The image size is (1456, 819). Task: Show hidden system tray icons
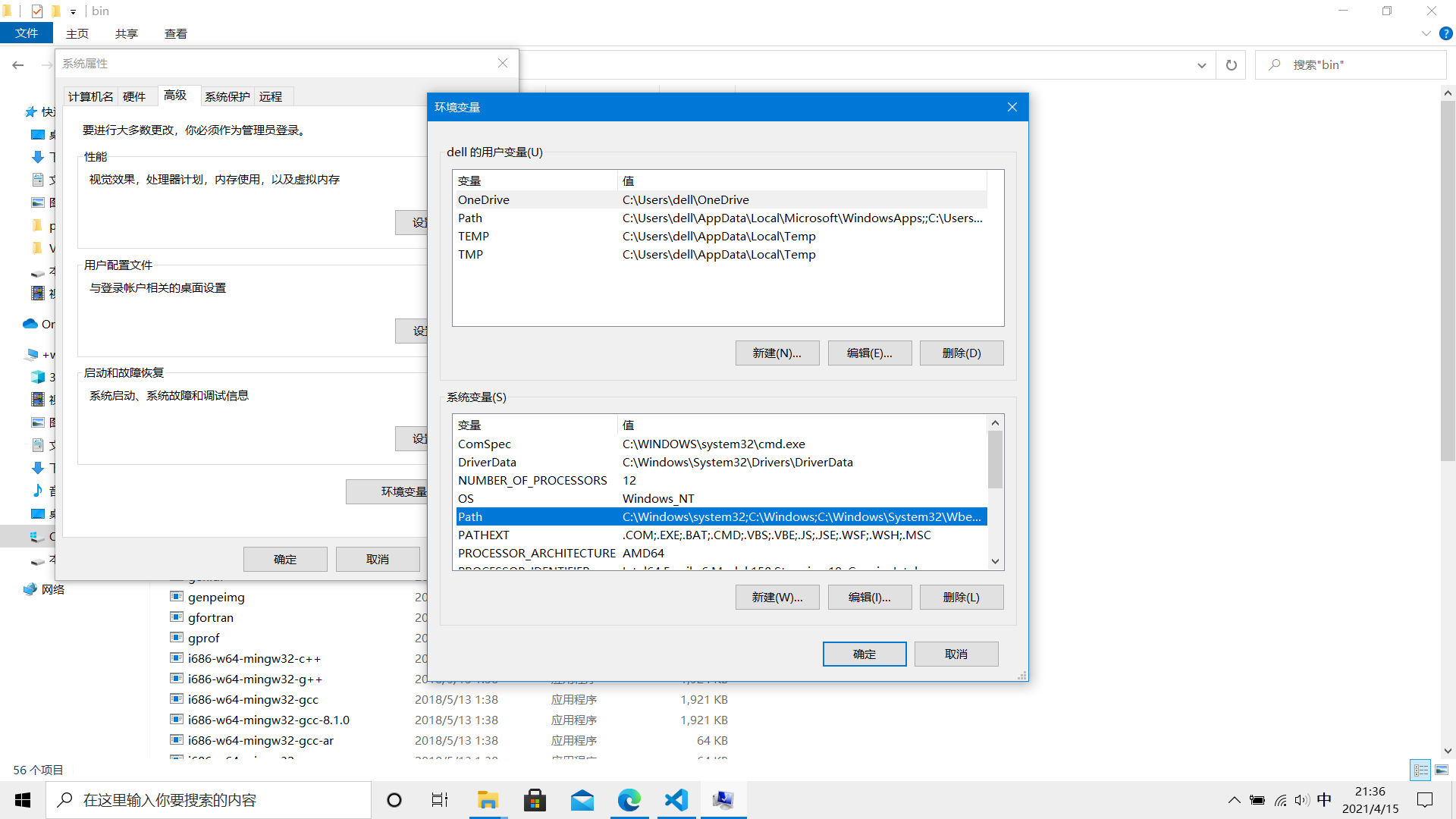click(x=1234, y=800)
